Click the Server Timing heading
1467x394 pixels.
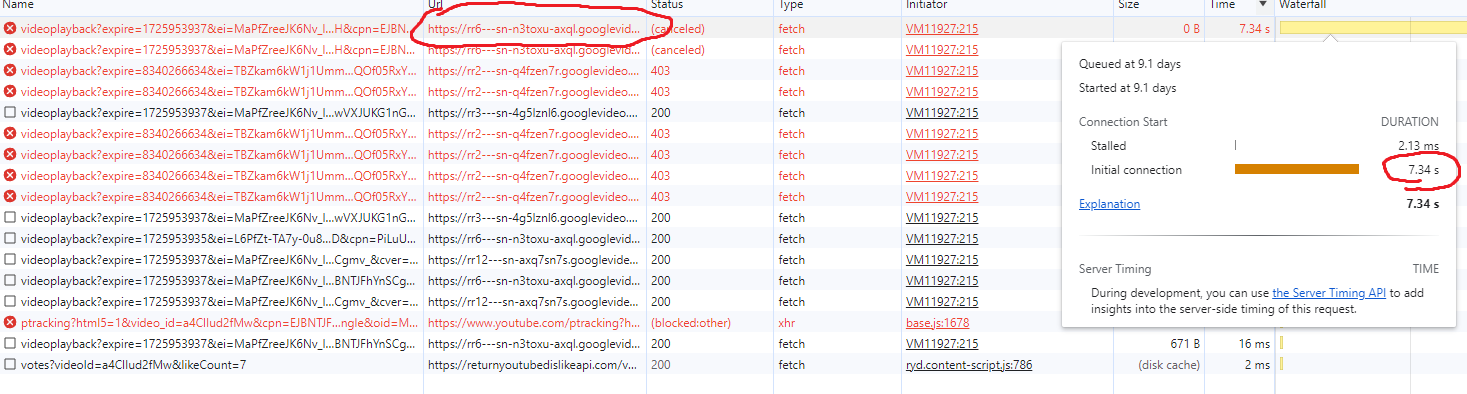point(1115,269)
